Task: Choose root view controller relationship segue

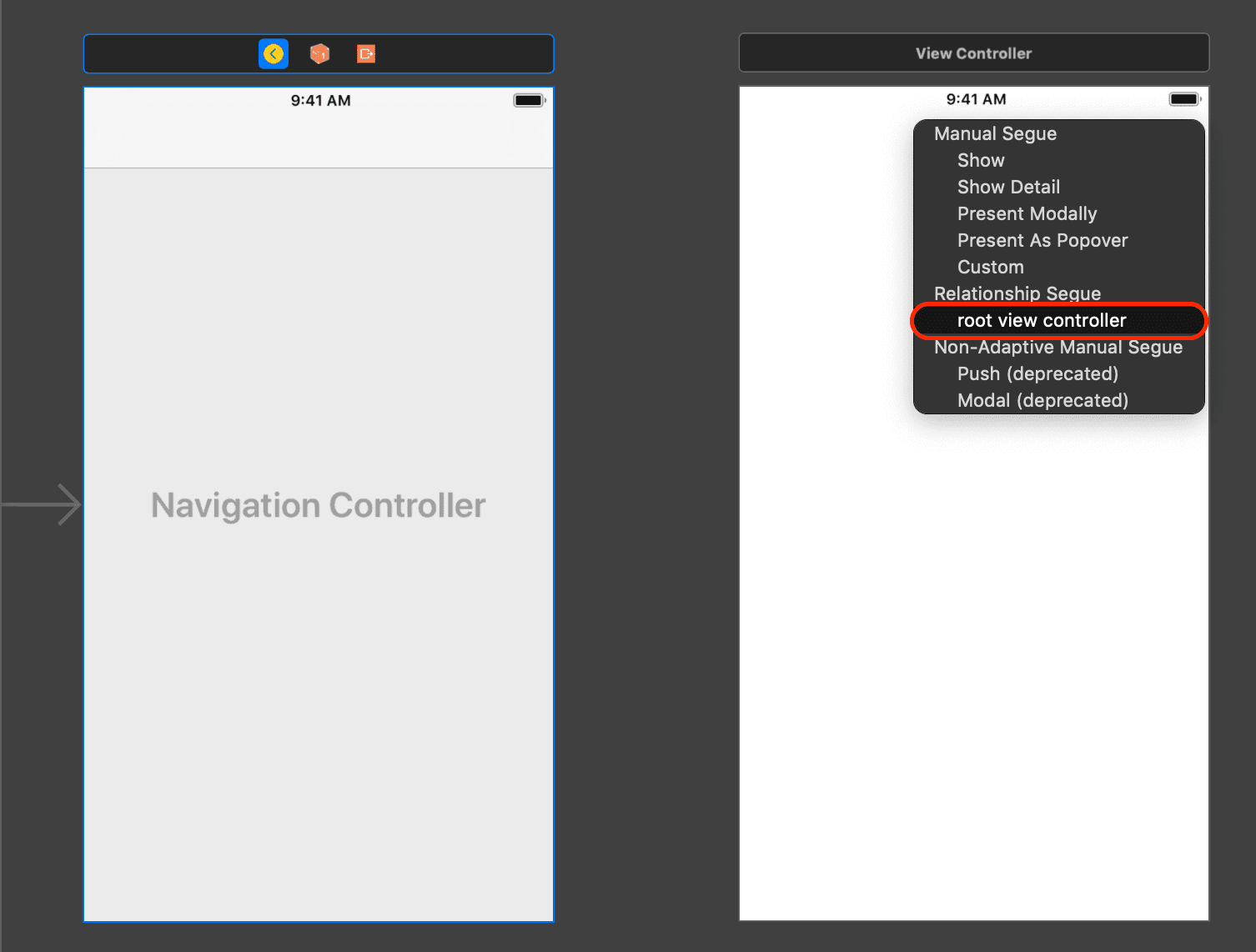Action: [1042, 321]
